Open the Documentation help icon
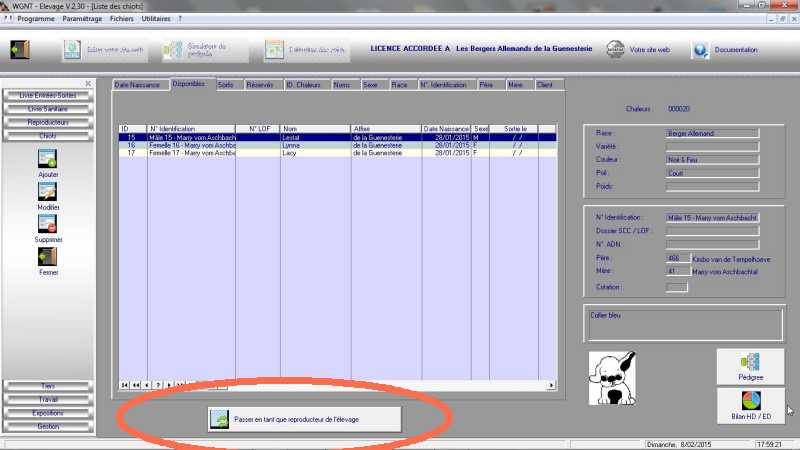Viewport: 800px width, 450px height. point(700,50)
